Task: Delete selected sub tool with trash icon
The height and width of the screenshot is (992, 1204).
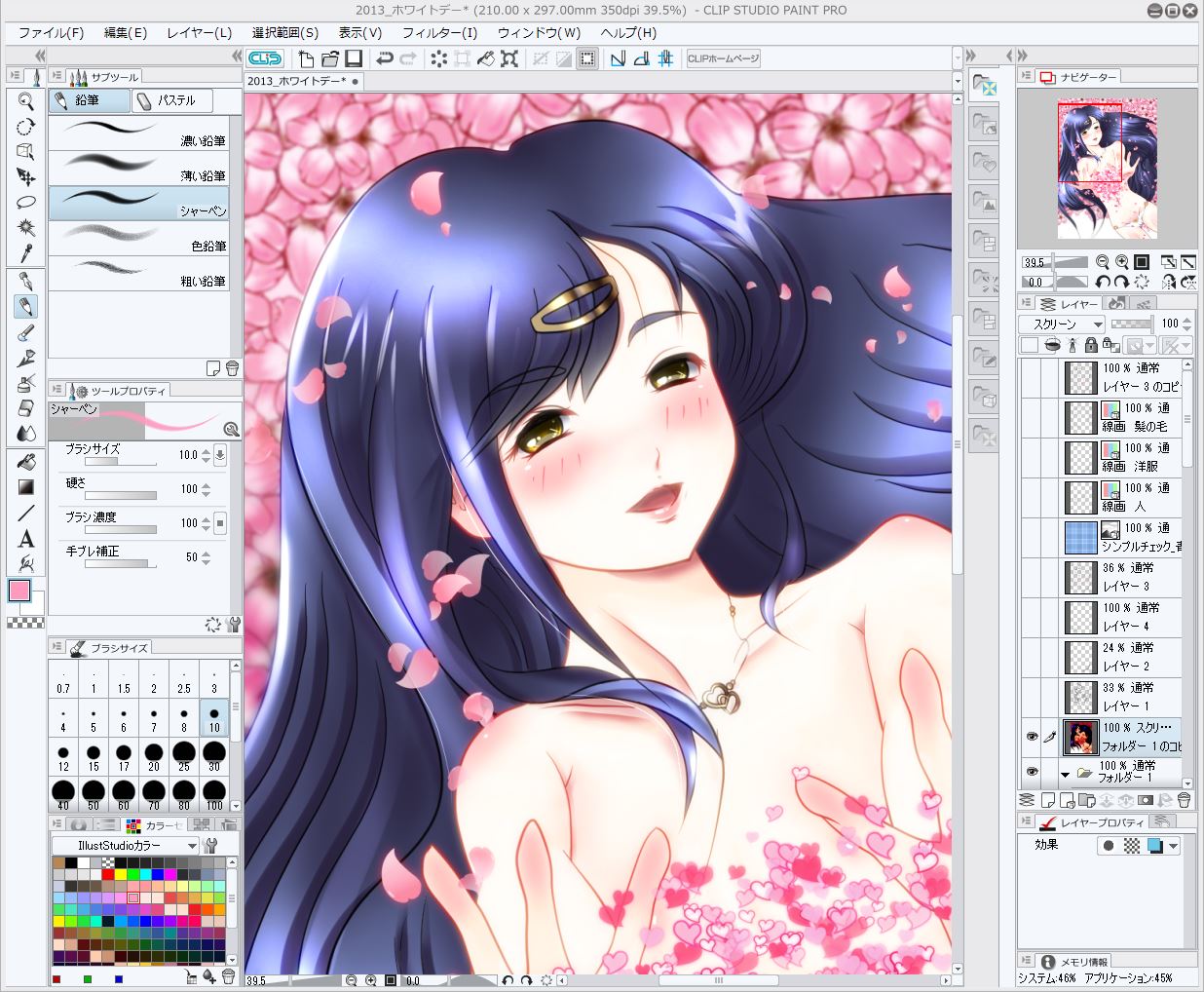Action: pyautogui.click(x=233, y=368)
